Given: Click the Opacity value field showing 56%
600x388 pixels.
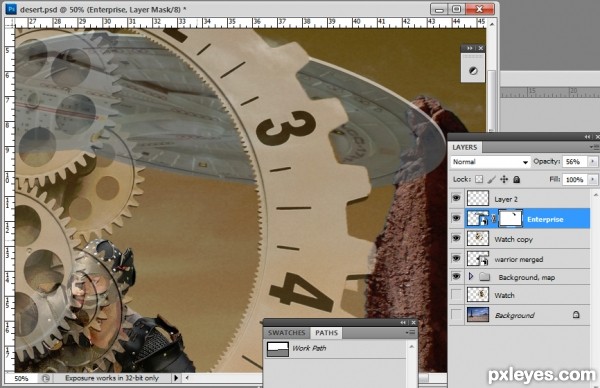Looking at the screenshot, I should pyautogui.click(x=576, y=161).
